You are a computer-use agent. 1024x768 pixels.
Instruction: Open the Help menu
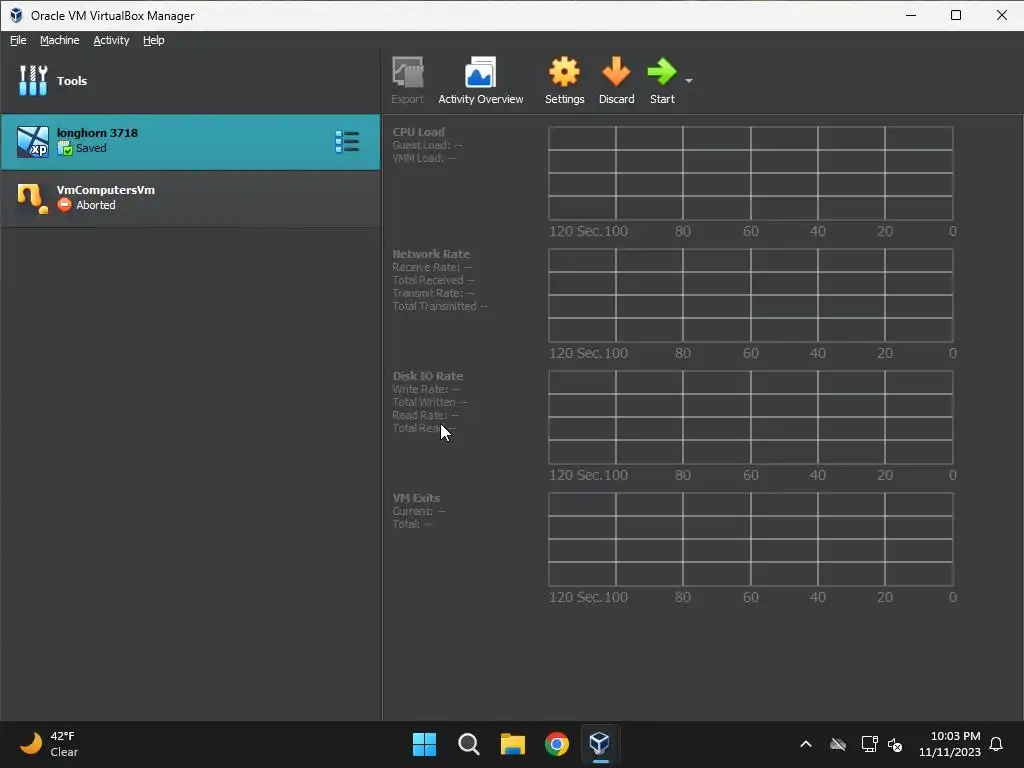pyautogui.click(x=153, y=40)
